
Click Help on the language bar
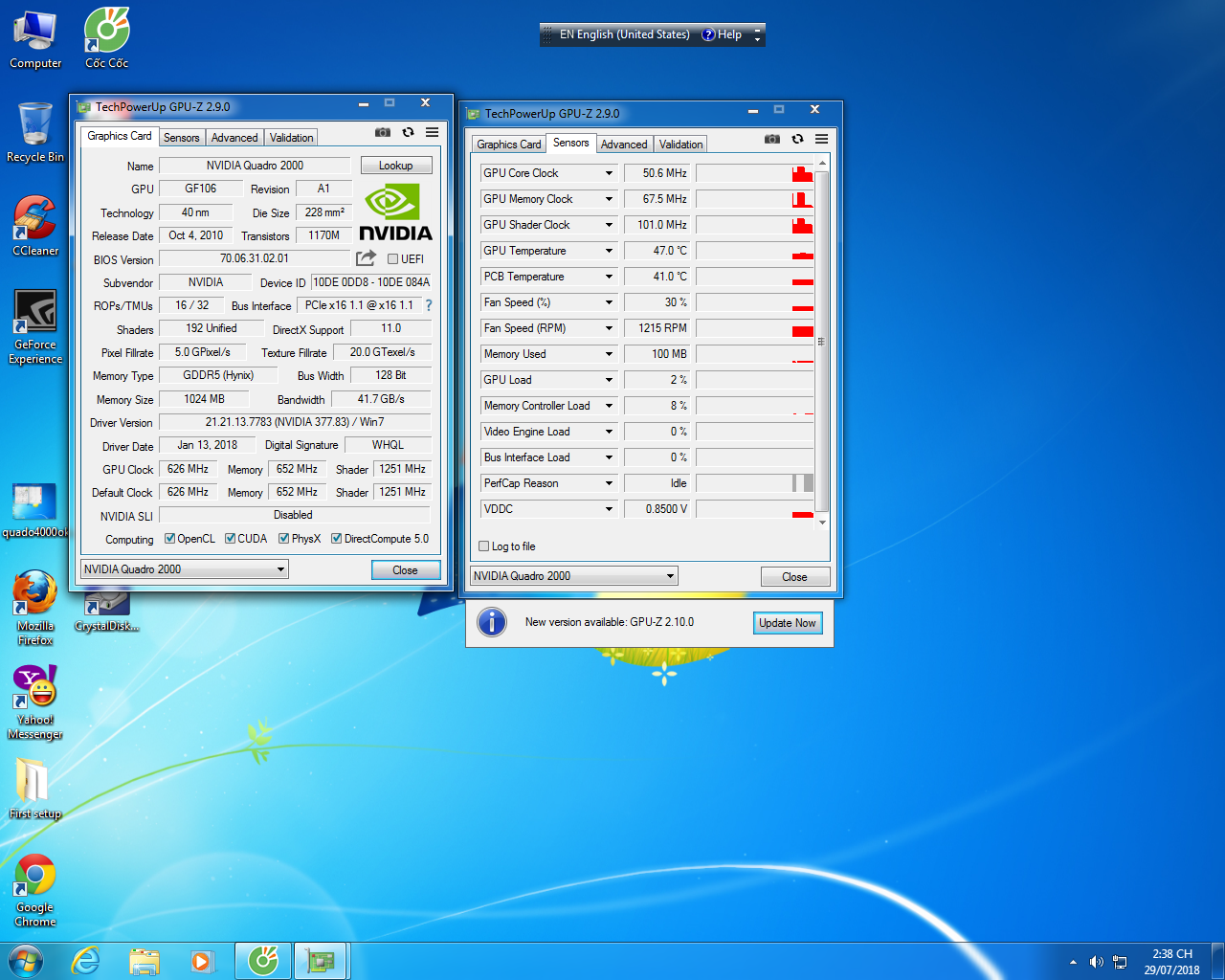pyautogui.click(x=722, y=34)
